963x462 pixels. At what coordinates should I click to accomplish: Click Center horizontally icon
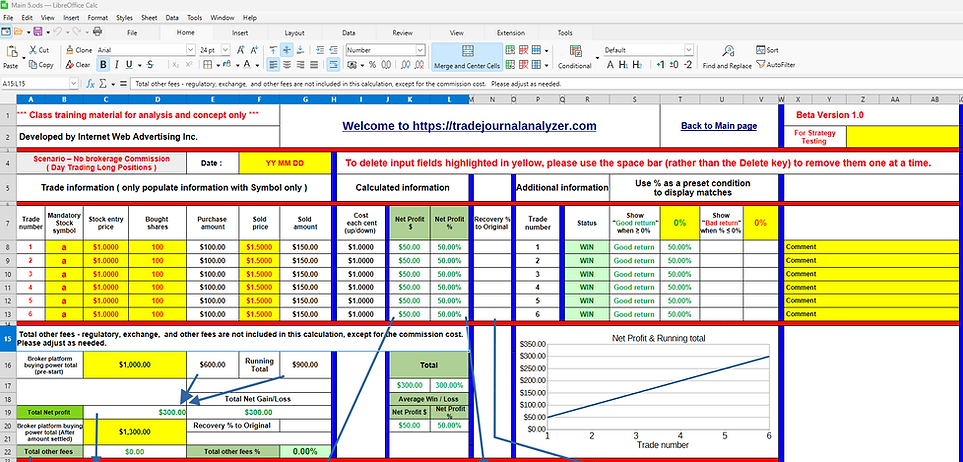click(x=287, y=65)
